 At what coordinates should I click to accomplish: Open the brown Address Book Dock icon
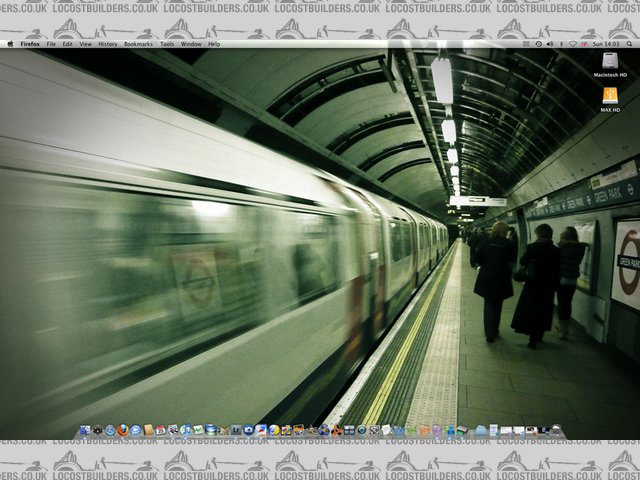(x=149, y=430)
